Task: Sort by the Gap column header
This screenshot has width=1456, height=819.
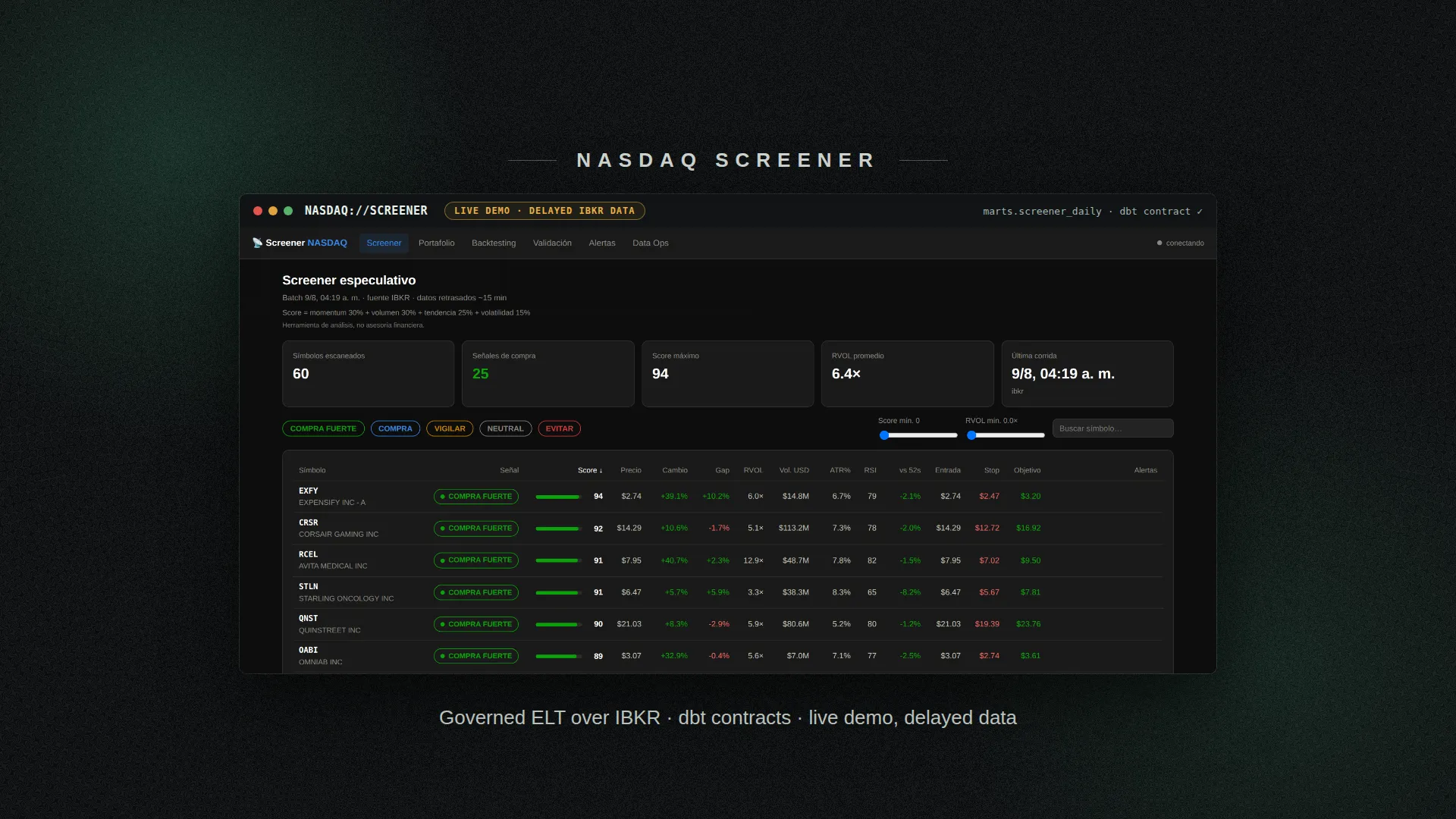Action: click(722, 471)
